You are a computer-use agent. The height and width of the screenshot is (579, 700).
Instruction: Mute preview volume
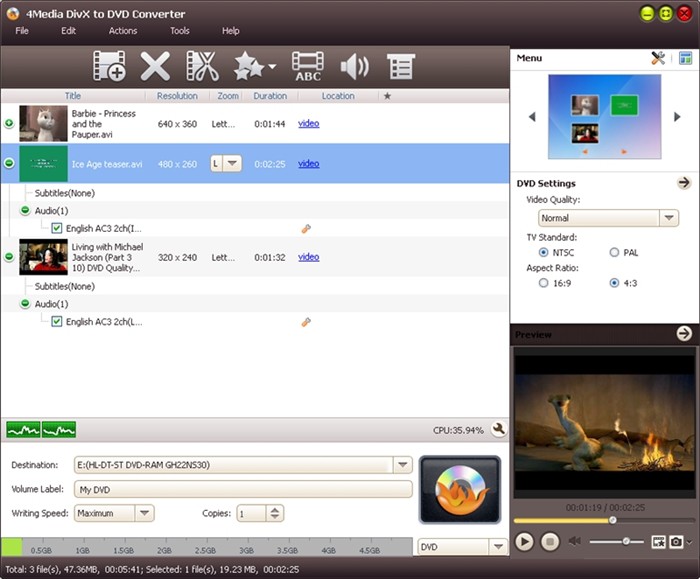coord(574,542)
